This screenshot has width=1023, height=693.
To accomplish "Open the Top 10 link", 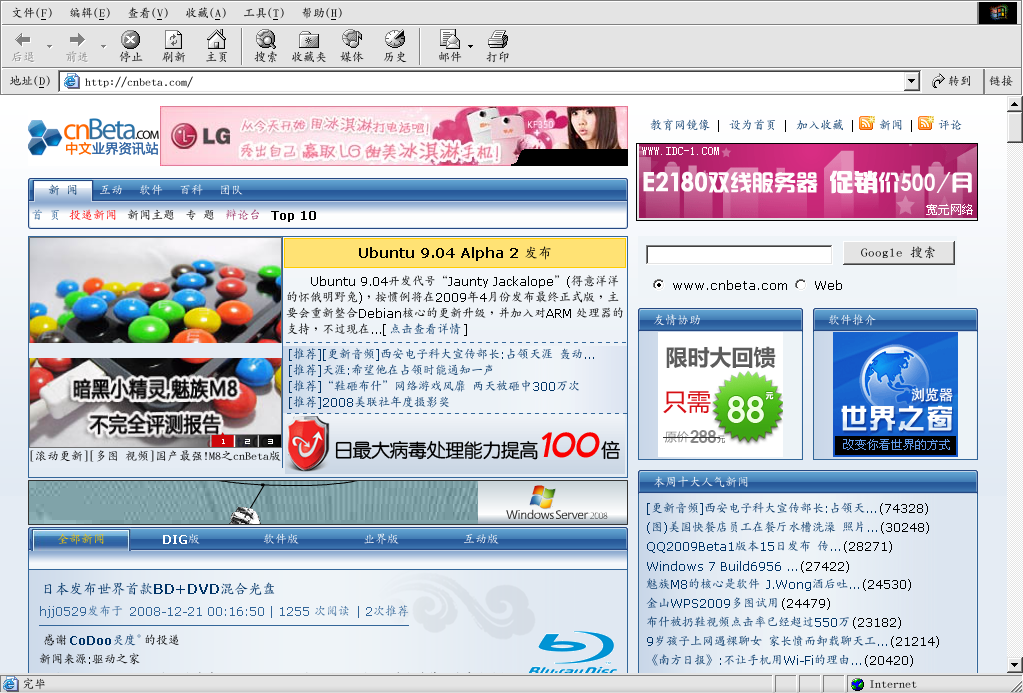I will point(294,215).
